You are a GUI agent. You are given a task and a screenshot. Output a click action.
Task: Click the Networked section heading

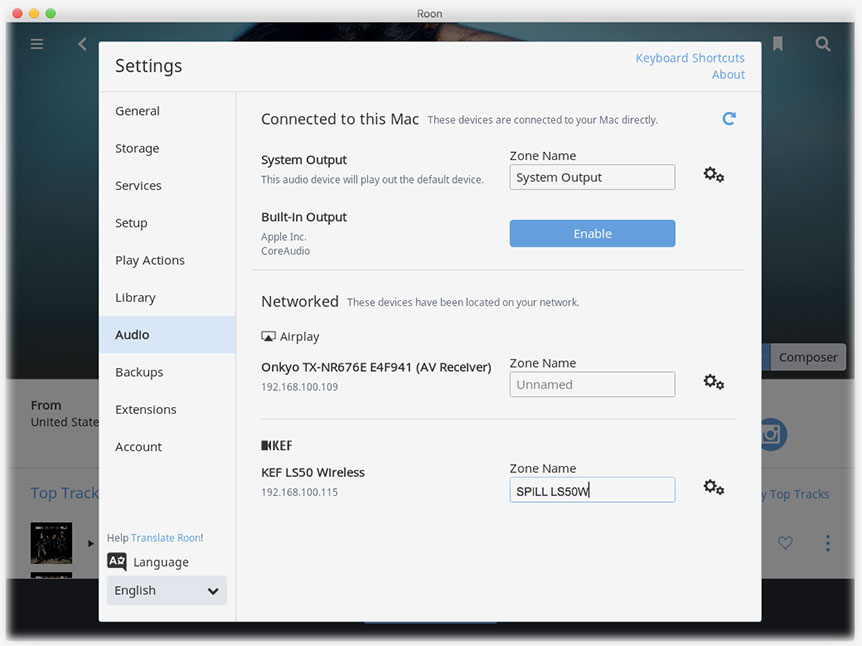click(x=300, y=301)
